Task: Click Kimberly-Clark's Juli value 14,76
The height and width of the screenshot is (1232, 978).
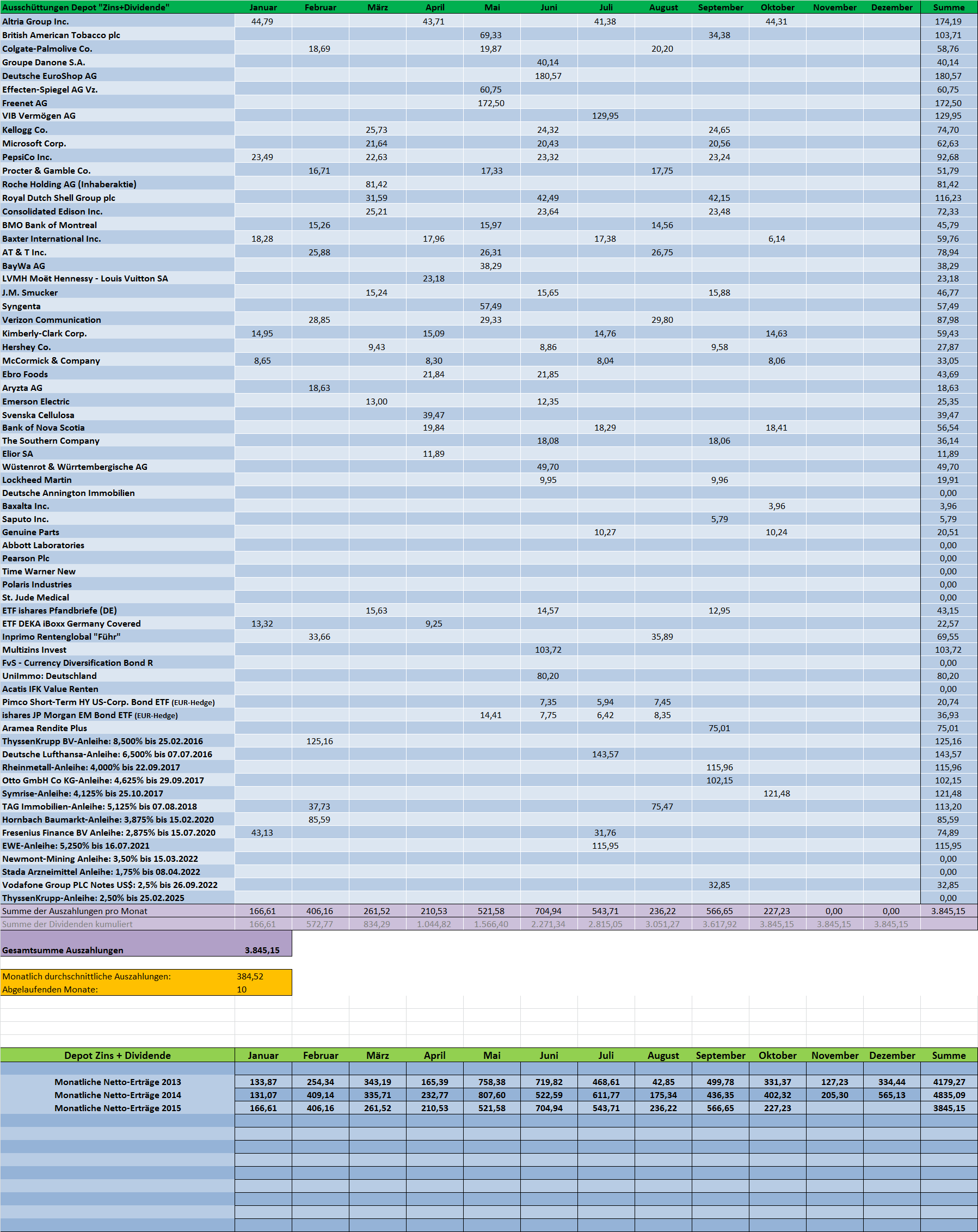Action: pyautogui.click(x=605, y=334)
